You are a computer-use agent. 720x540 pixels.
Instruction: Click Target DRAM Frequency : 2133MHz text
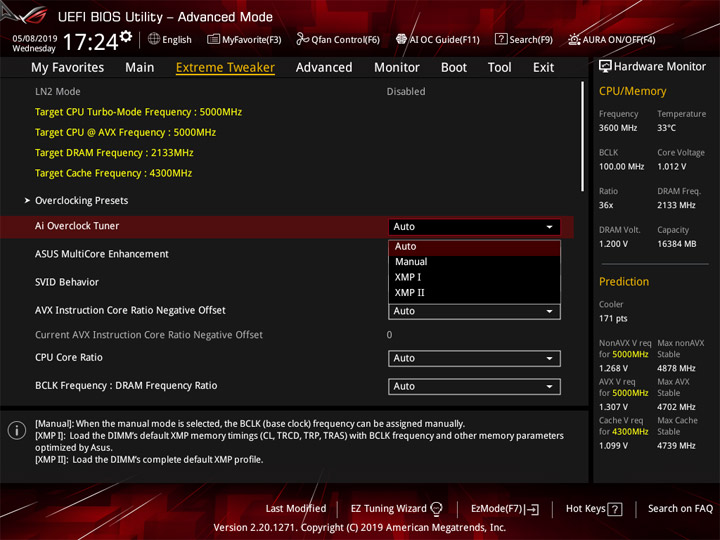coord(114,153)
